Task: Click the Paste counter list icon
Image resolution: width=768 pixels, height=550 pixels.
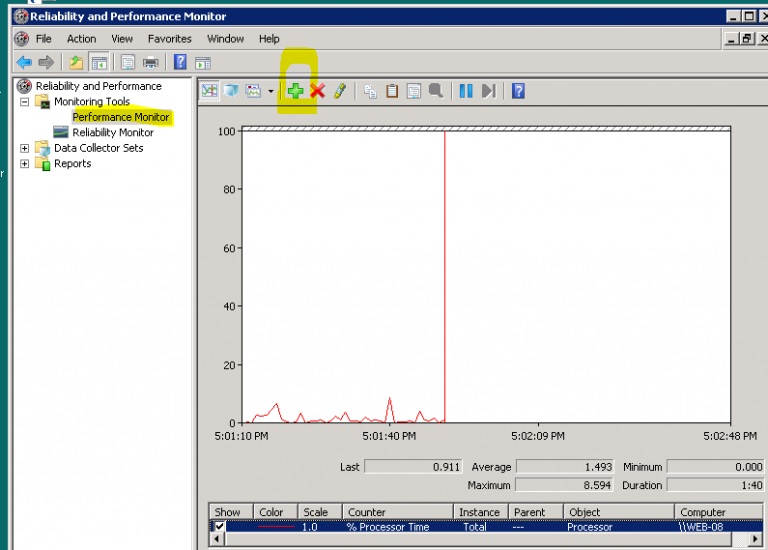Action: (x=392, y=91)
